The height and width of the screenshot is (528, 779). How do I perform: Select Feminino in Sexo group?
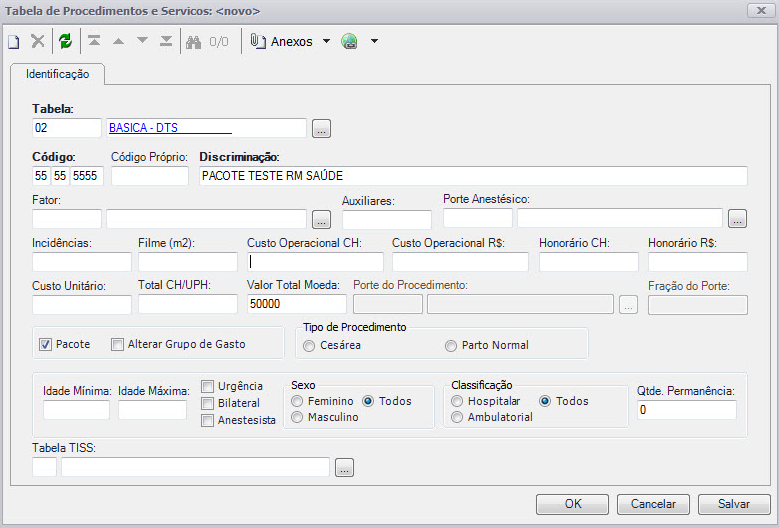[297, 401]
